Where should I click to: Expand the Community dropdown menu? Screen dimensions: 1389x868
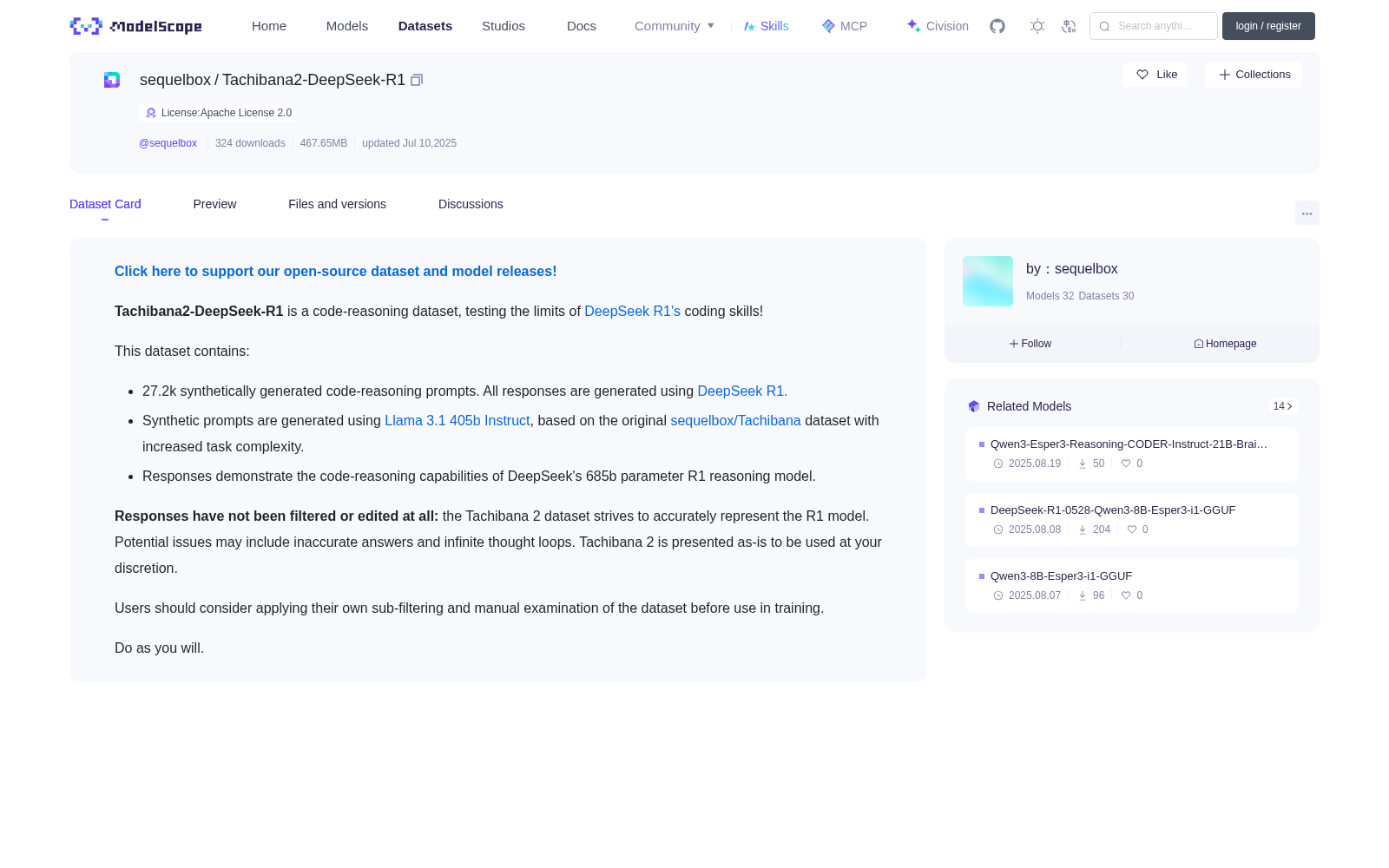pos(675,26)
